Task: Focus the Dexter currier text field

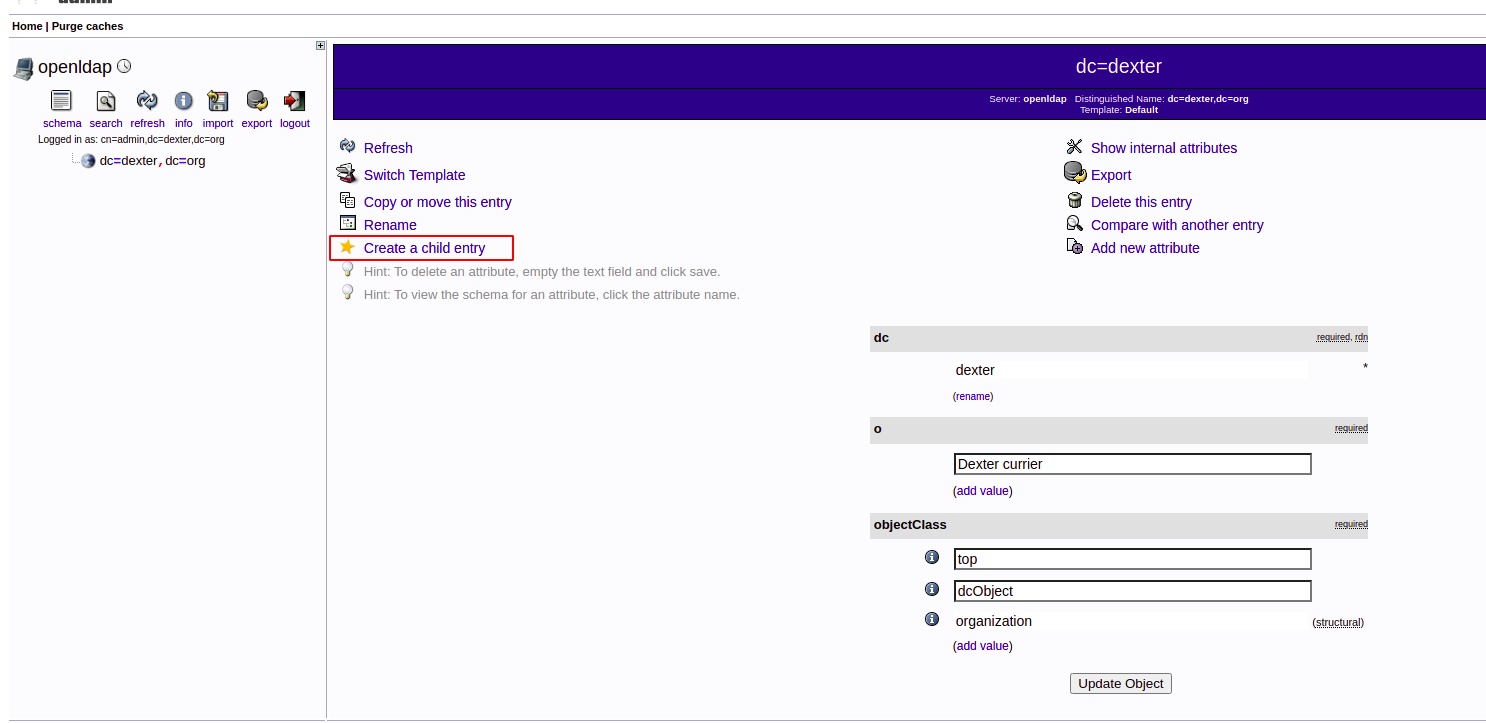Action: [1131, 464]
